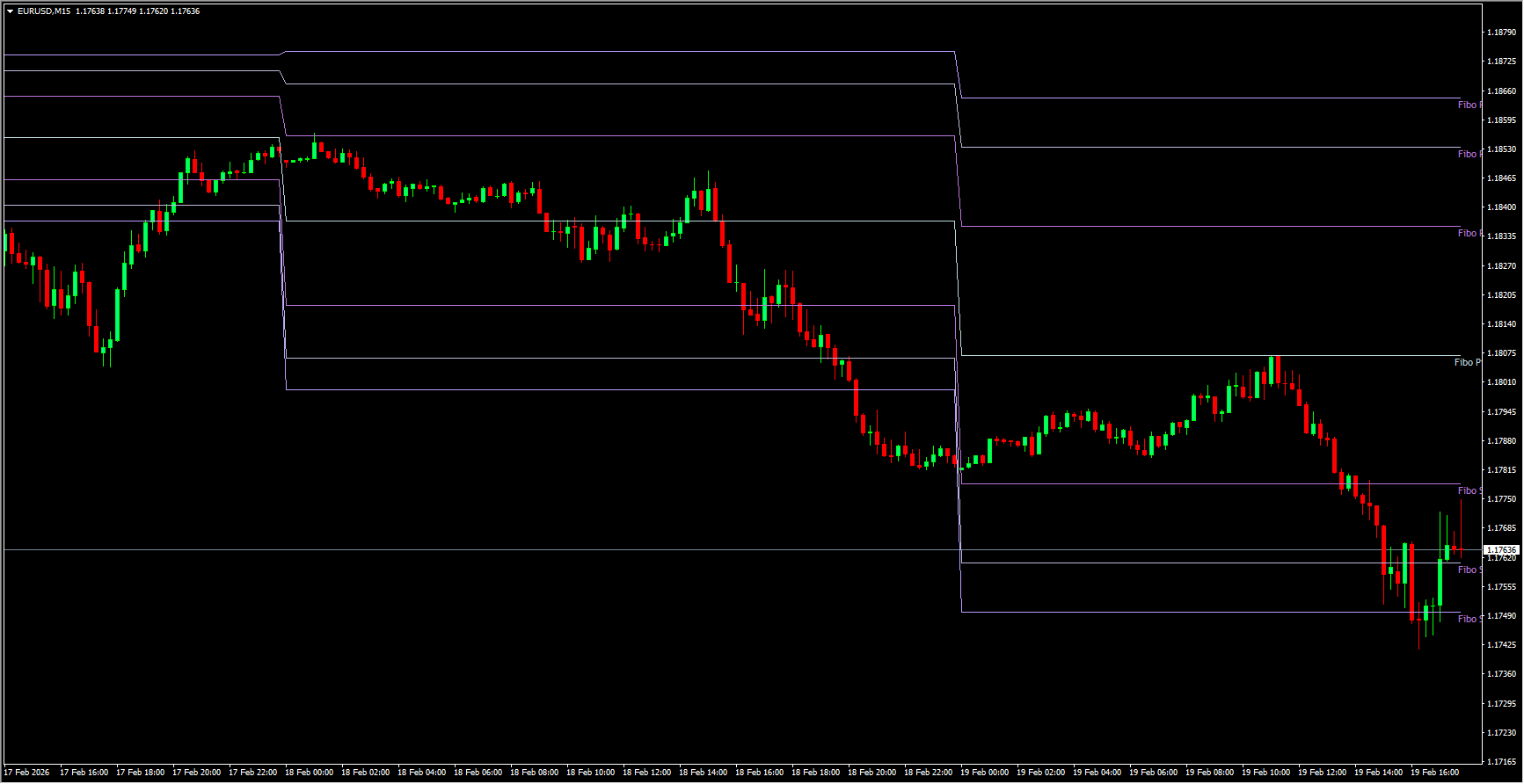Click the topmost purple Fibo label
The width and height of the screenshot is (1524, 784).
coord(1468,105)
